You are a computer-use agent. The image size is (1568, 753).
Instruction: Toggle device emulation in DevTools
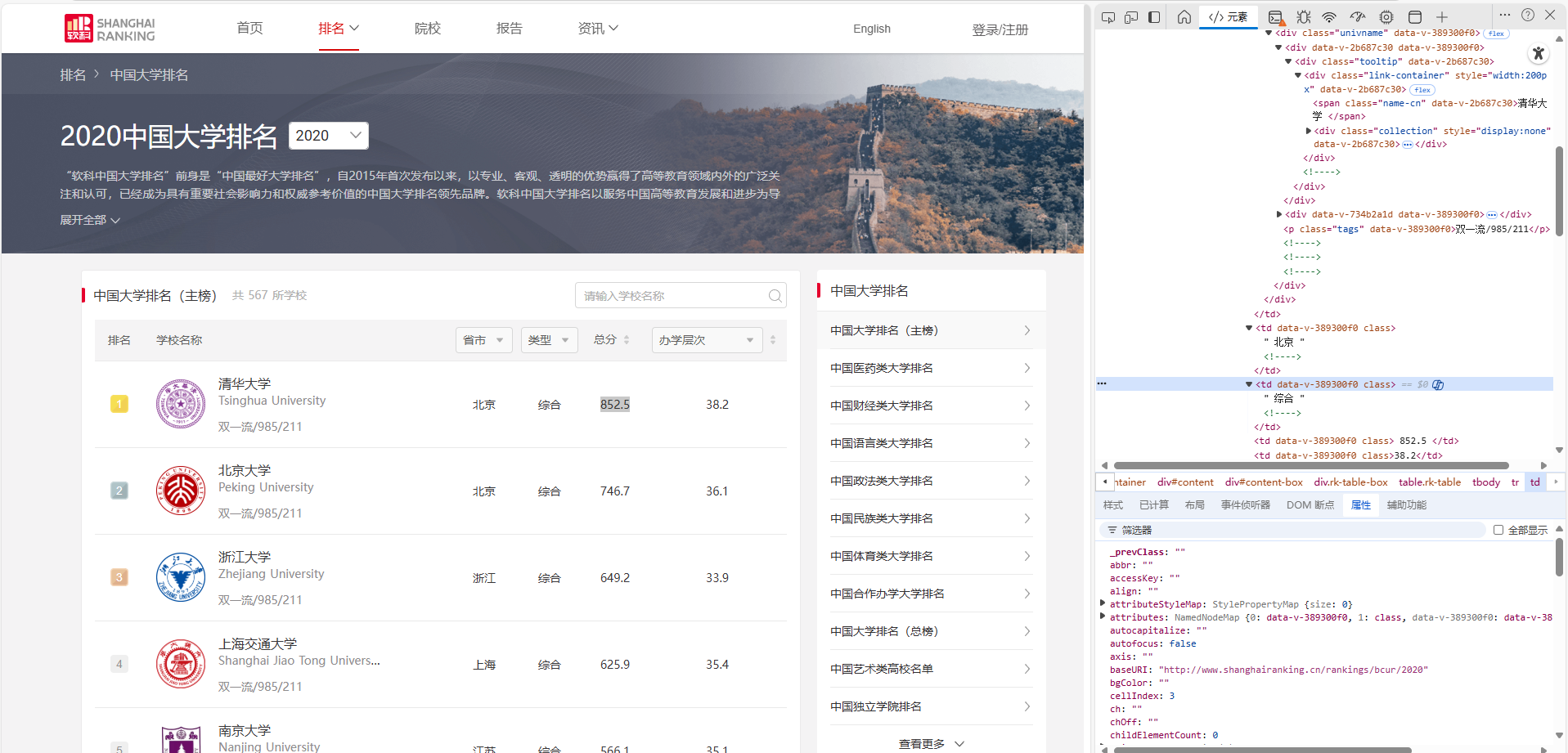click(x=1131, y=17)
